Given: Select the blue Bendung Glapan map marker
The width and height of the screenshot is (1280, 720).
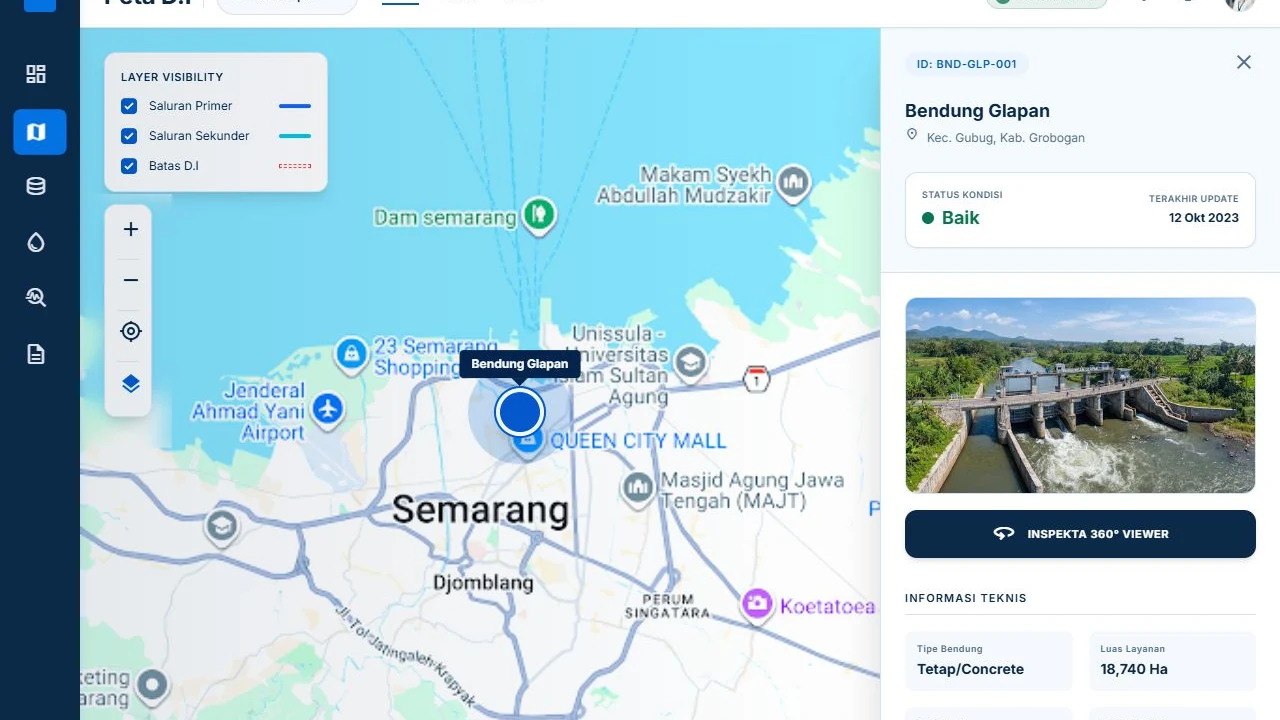Looking at the screenshot, I should (520, 411).
